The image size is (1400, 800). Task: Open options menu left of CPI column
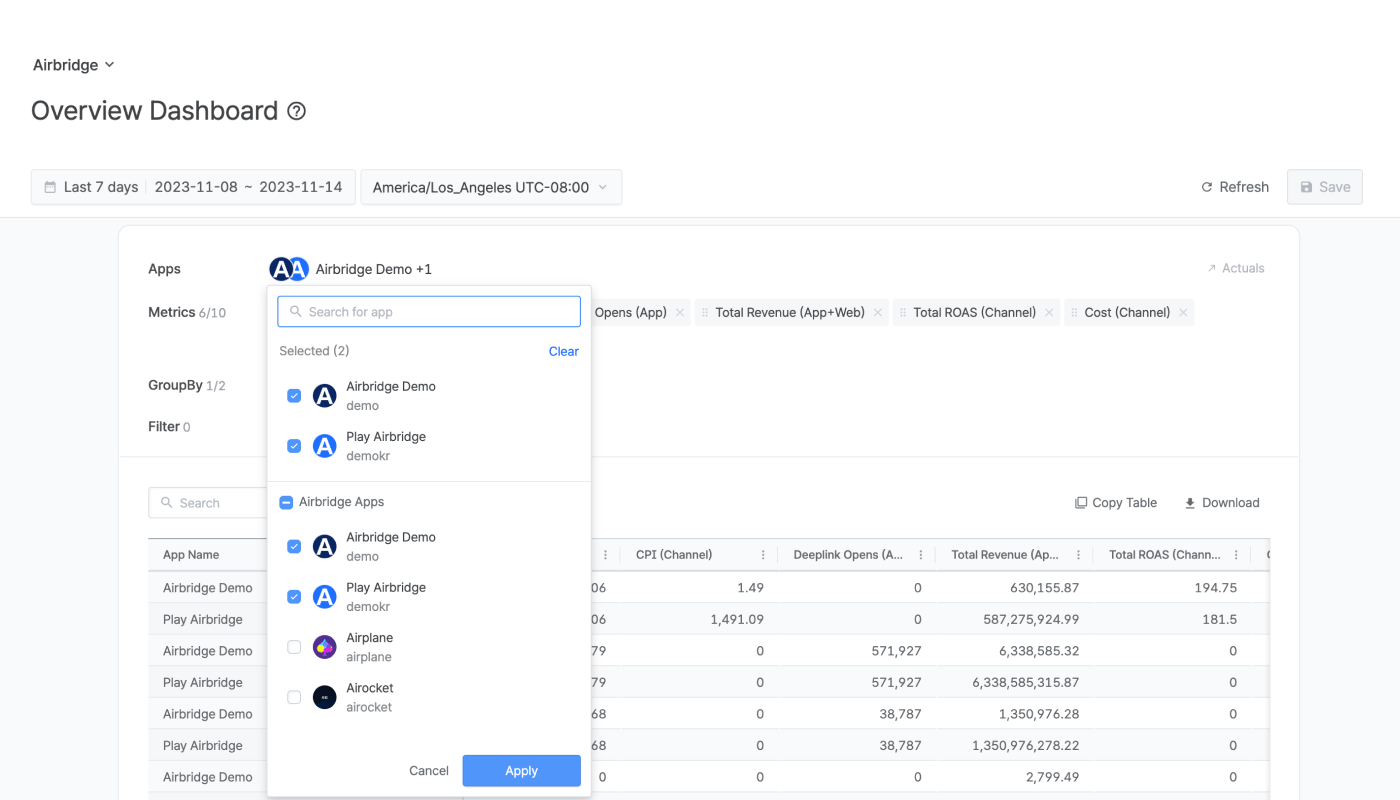coord(605,555)
